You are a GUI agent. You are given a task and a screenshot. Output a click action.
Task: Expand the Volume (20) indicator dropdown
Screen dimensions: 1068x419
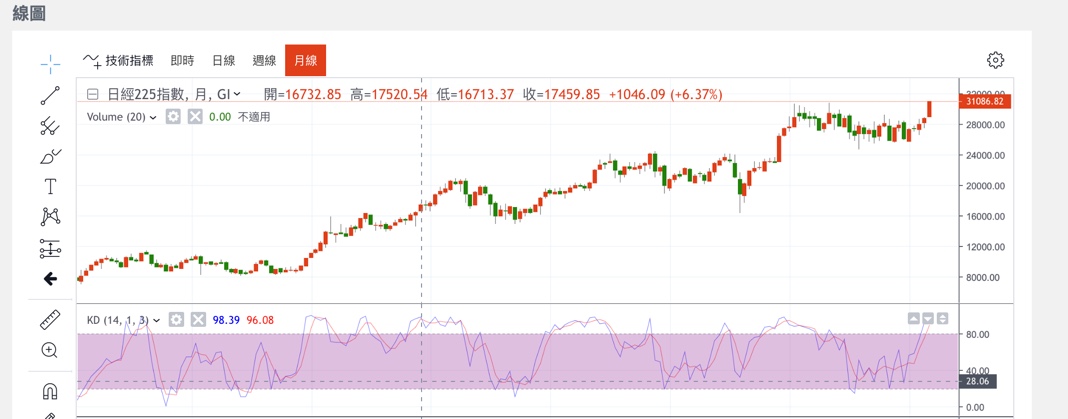tap(153, 117)
